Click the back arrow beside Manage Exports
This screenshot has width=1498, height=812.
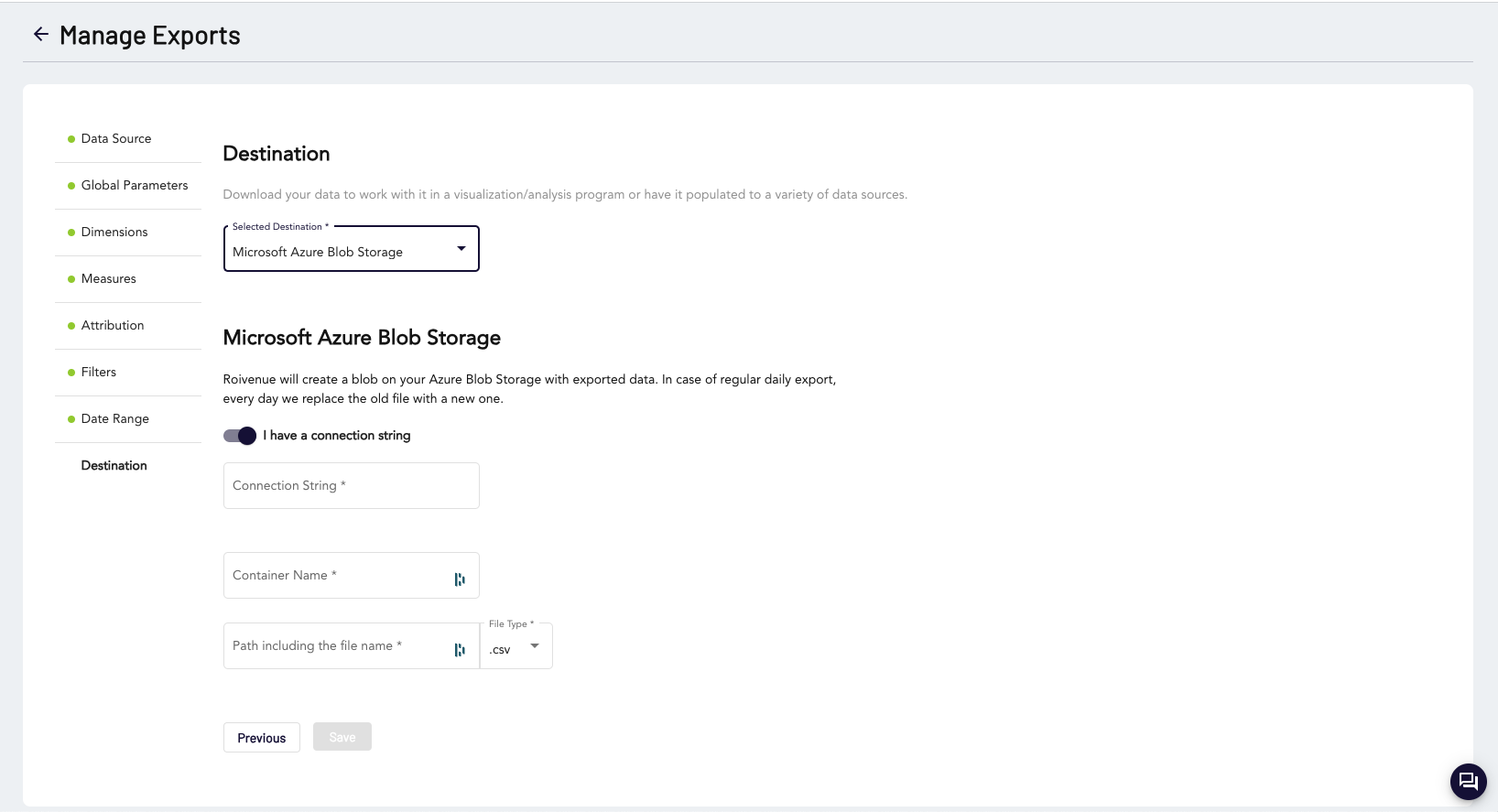pyautogui.click(x=40, y=35)
